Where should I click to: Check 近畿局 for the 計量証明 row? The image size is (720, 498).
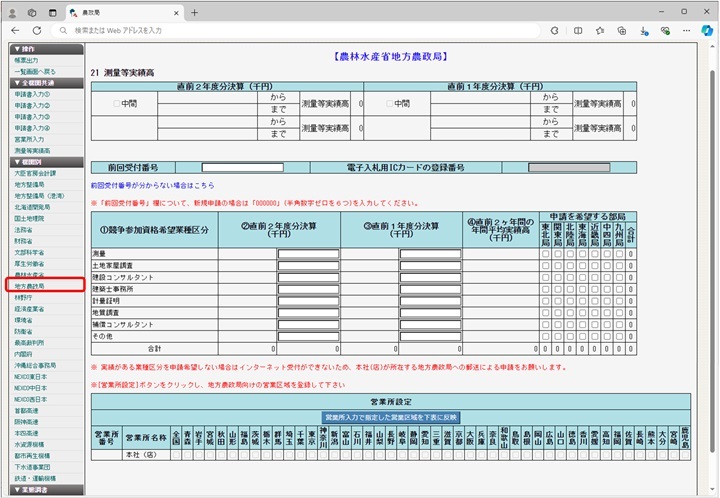click(595, 301)
